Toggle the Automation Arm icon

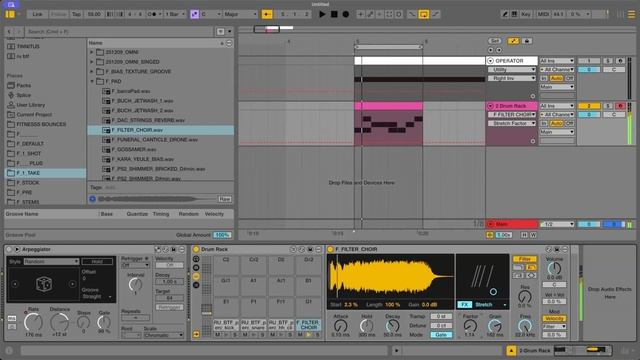pos(370,14)
